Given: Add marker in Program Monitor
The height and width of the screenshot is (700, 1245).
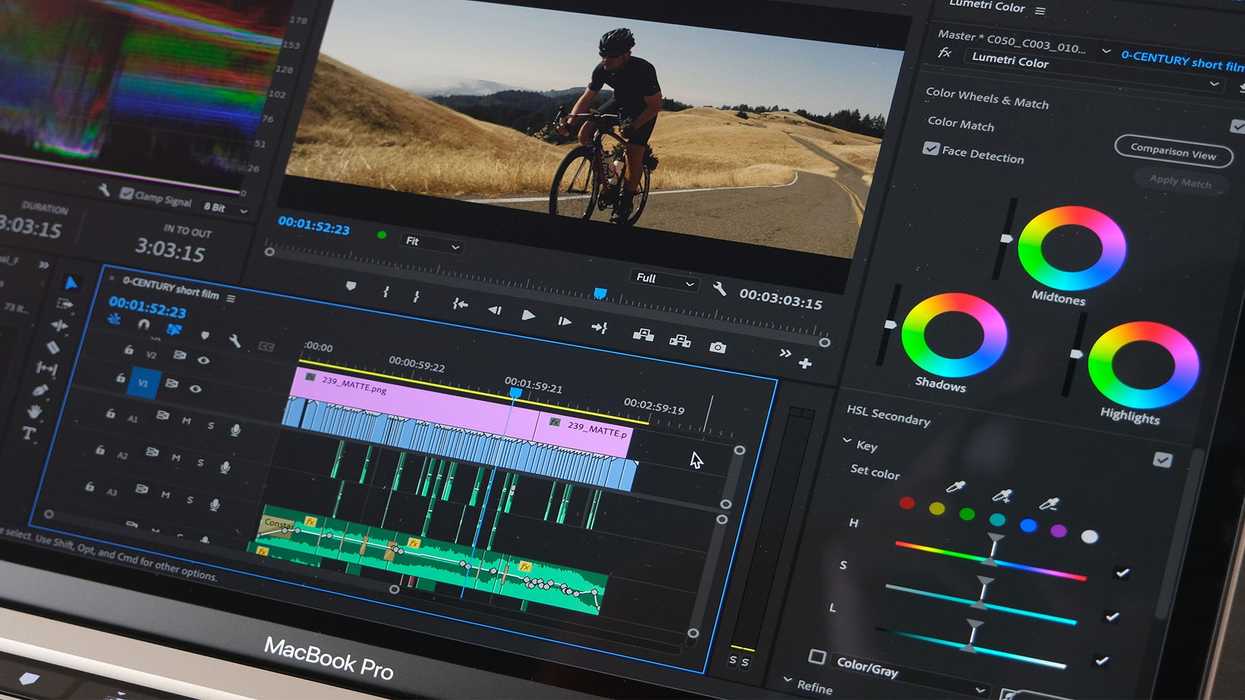Looking at the screenshot, I should coord(351,286).
